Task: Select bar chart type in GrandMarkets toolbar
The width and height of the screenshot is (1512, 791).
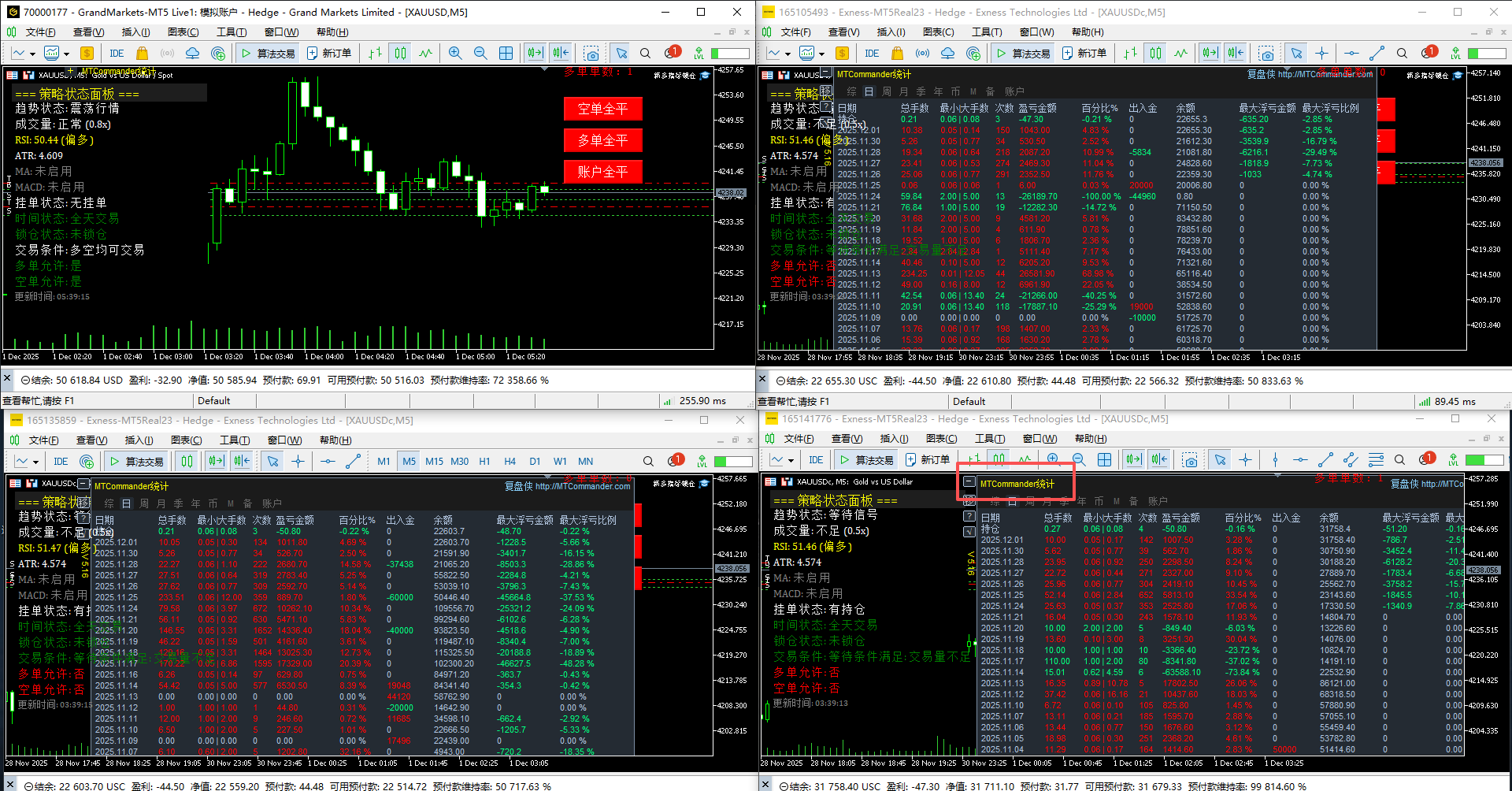Action: tap(375, 53)
